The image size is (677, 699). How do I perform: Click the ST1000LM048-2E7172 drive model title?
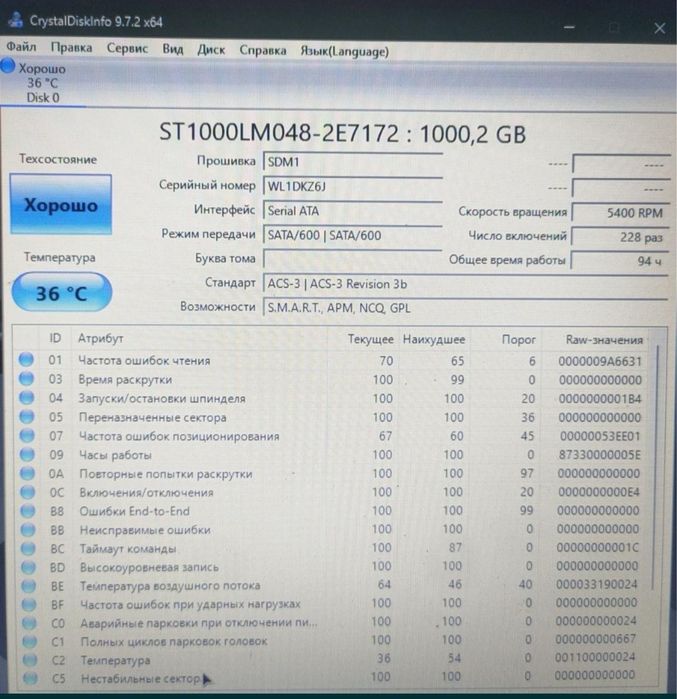point(279,132)
